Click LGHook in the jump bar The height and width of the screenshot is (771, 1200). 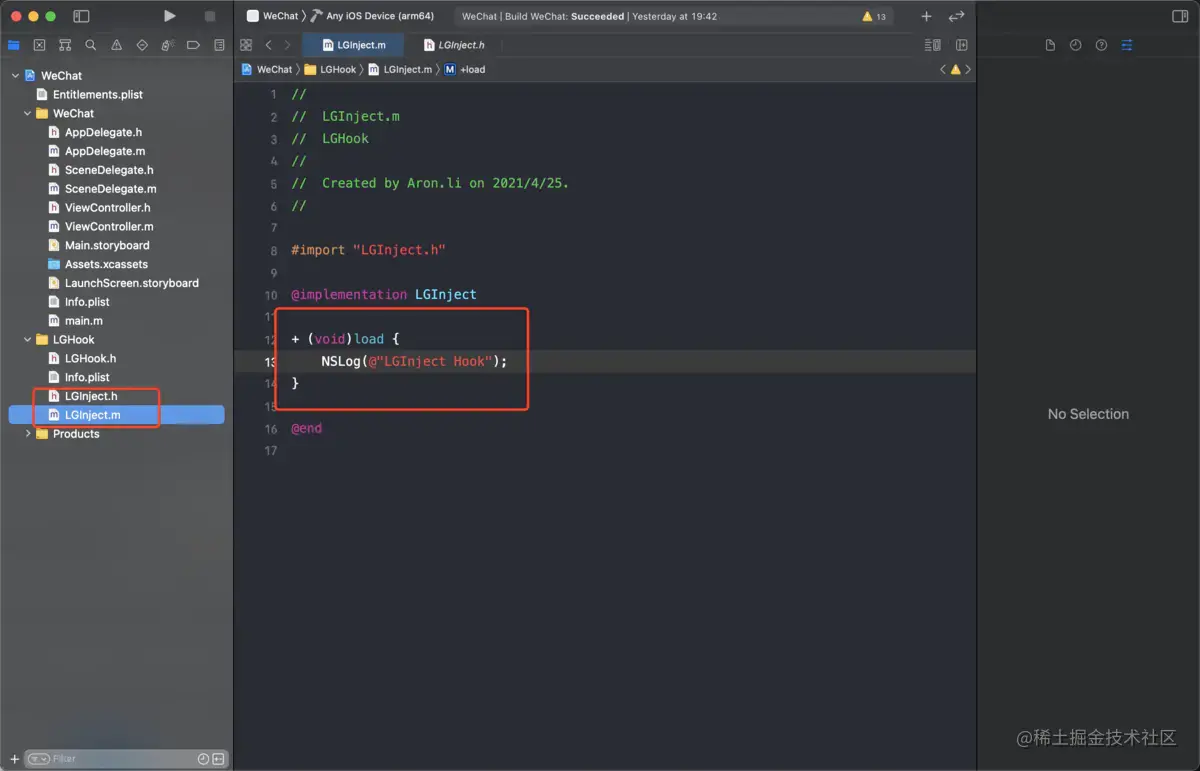330,70
